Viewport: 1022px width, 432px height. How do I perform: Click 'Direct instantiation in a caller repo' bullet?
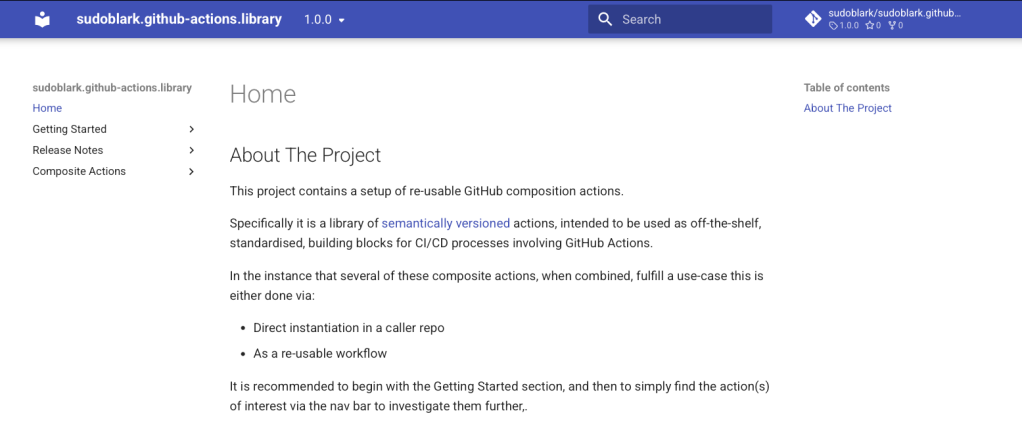(349, 328)
